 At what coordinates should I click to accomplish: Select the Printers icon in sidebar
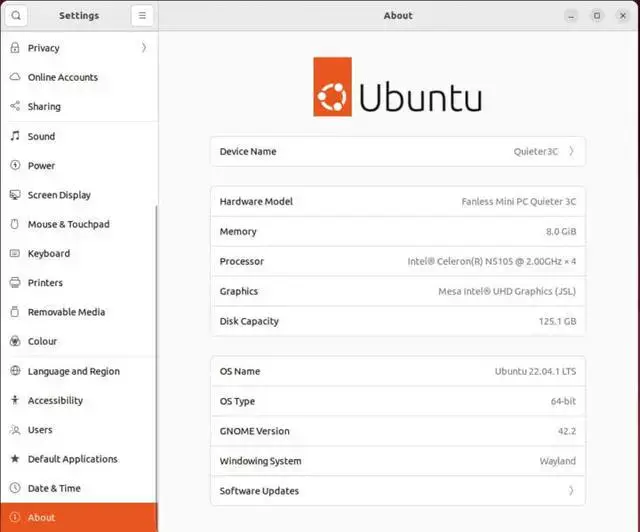pyautogui.click(x=15, y=283)
